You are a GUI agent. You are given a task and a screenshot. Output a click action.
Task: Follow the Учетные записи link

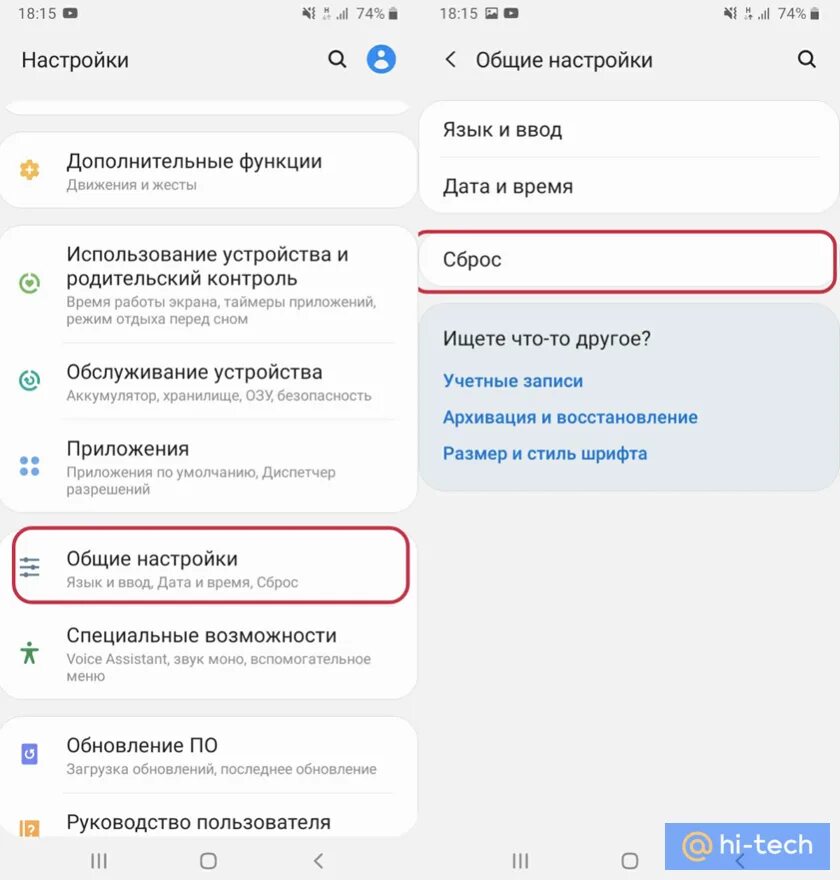coord(513,381)
